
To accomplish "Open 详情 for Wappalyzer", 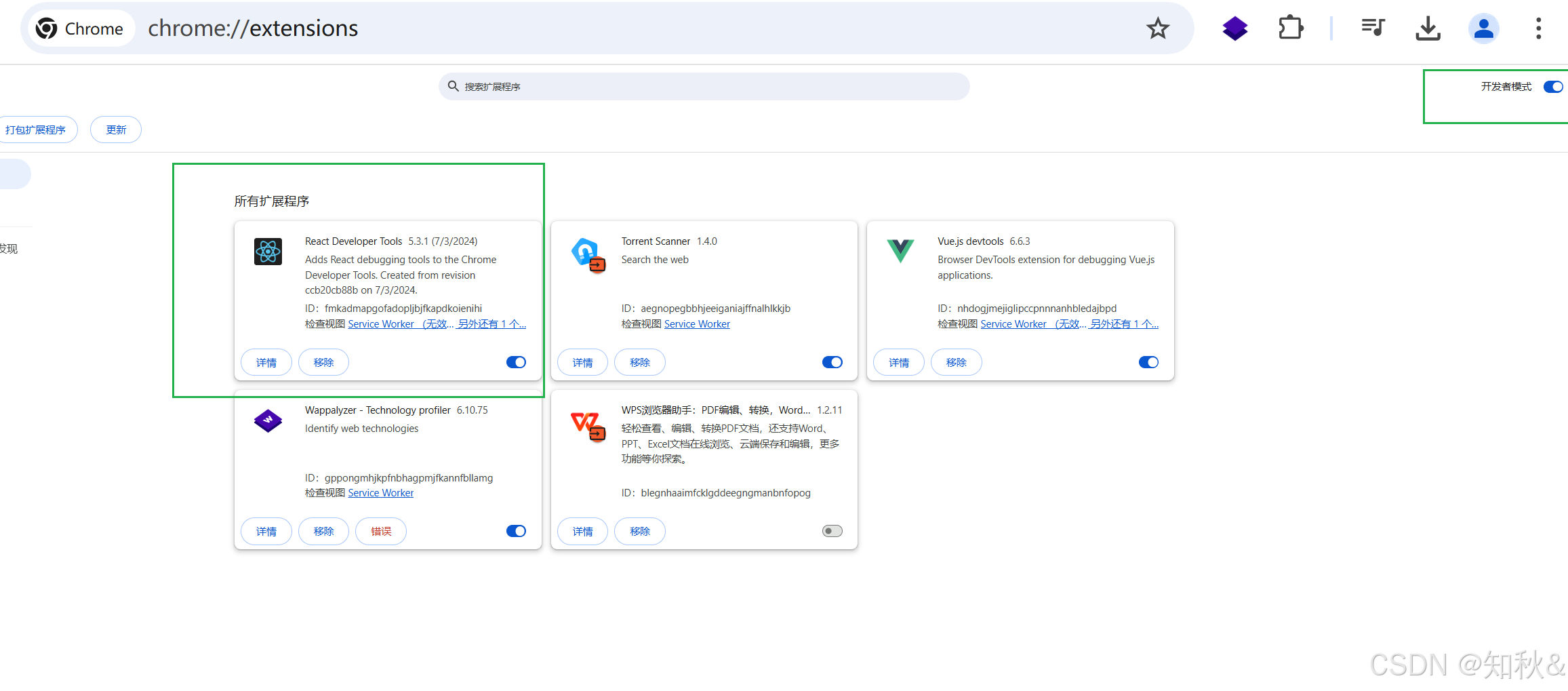I will (266, 531).
